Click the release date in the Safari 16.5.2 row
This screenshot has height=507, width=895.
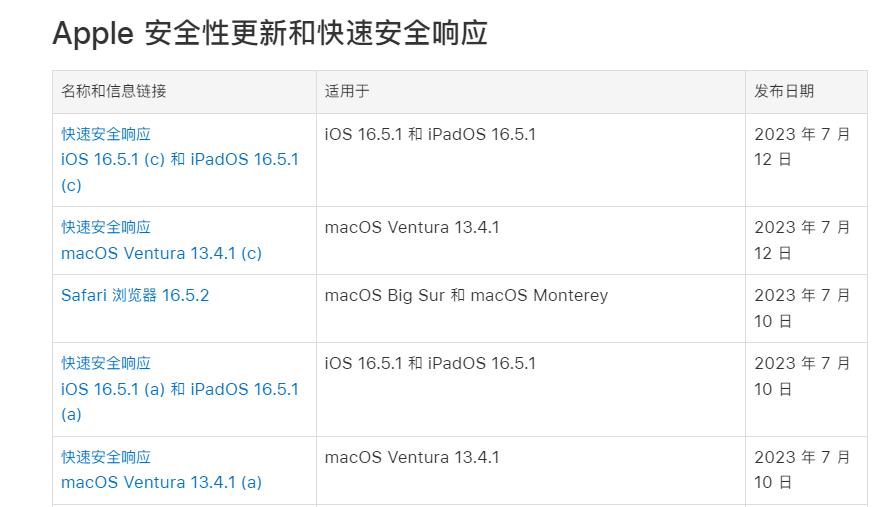[802, 308]
